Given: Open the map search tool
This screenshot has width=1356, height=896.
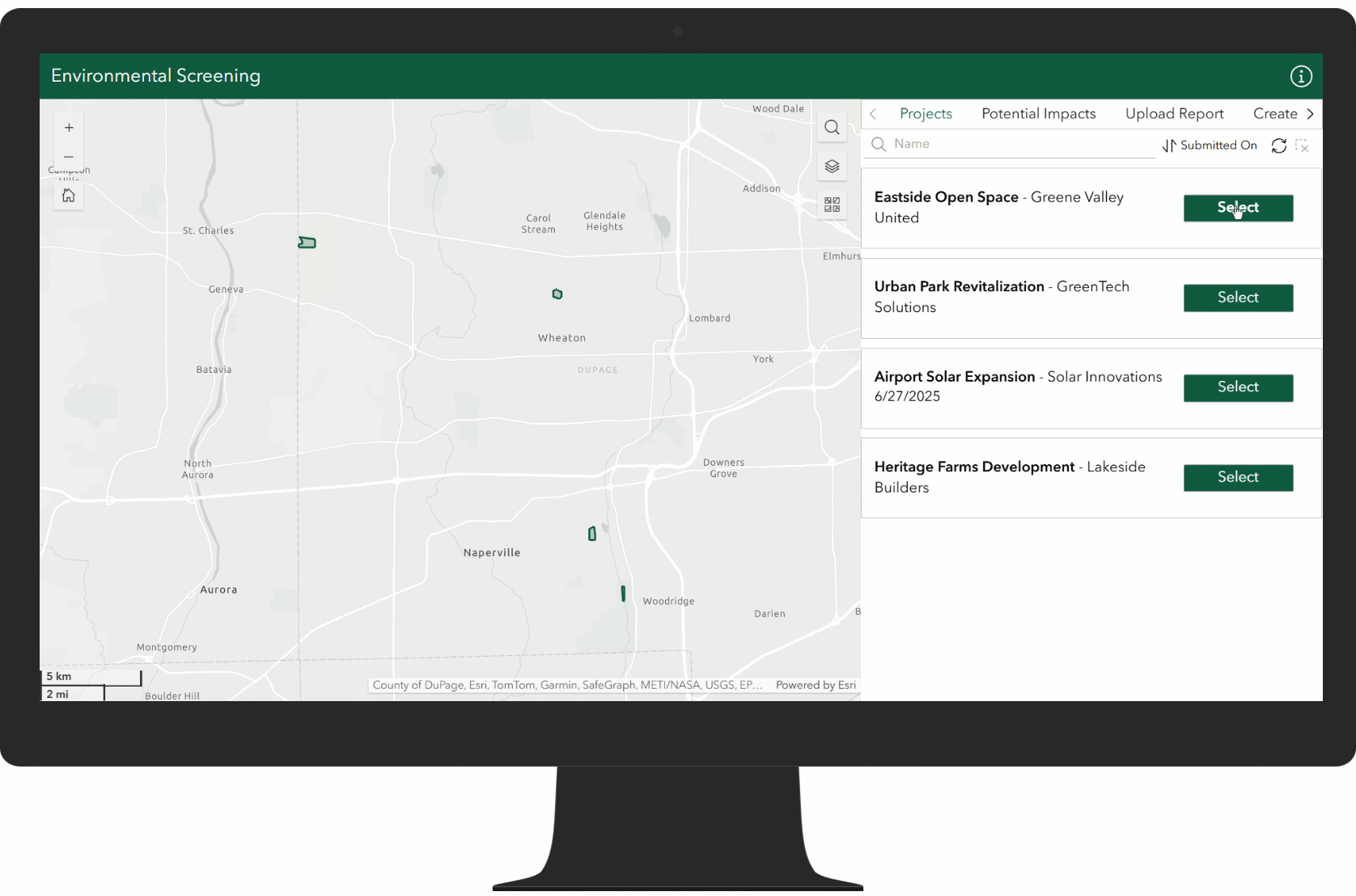Looking at the screenshot, I should pyautogui.click(x=832, y=127).
